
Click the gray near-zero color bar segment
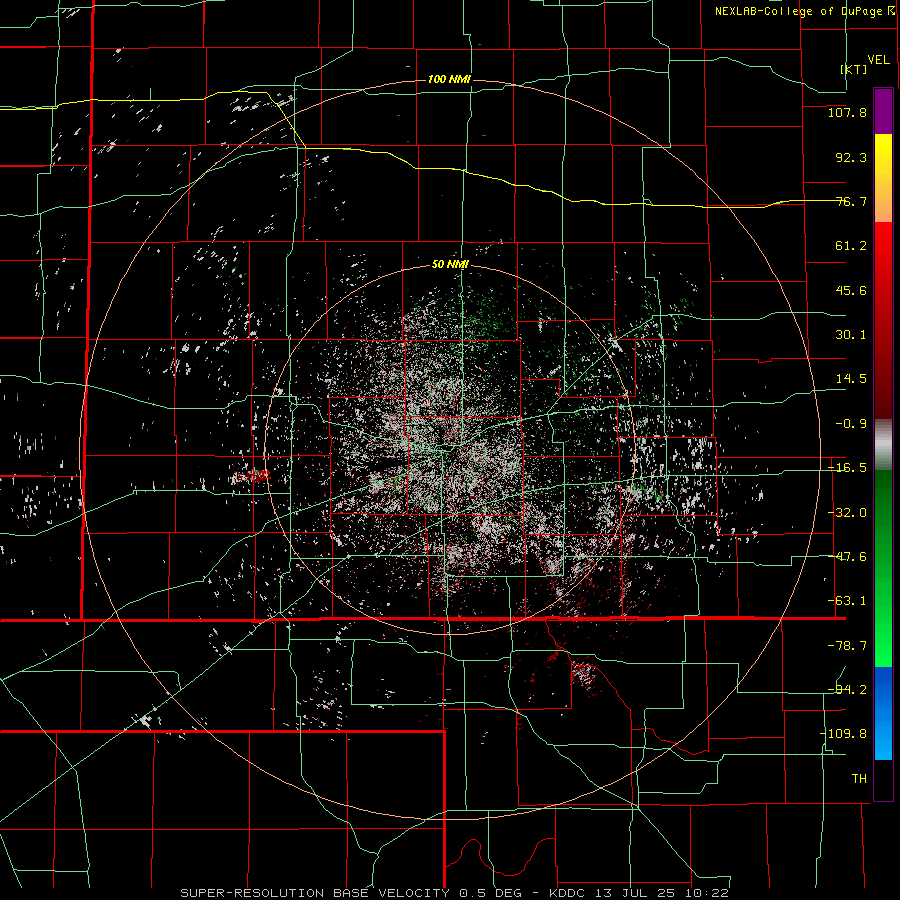click(x=883, y=445)
